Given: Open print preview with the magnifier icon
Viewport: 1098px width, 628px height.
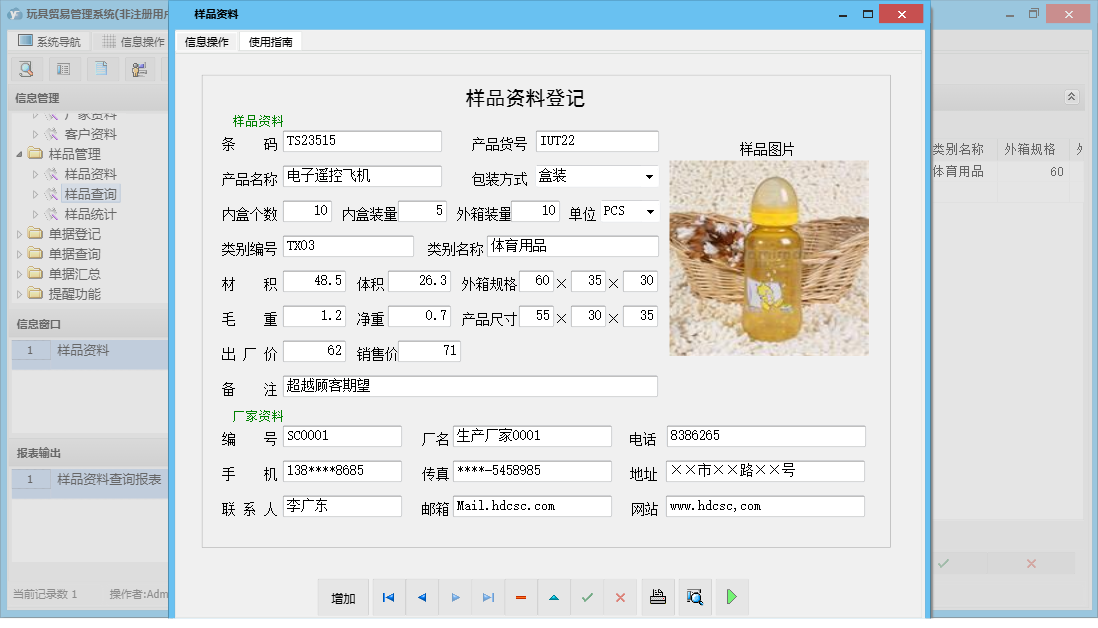Looking at the screenshot, I should click(x=694, y=597).
